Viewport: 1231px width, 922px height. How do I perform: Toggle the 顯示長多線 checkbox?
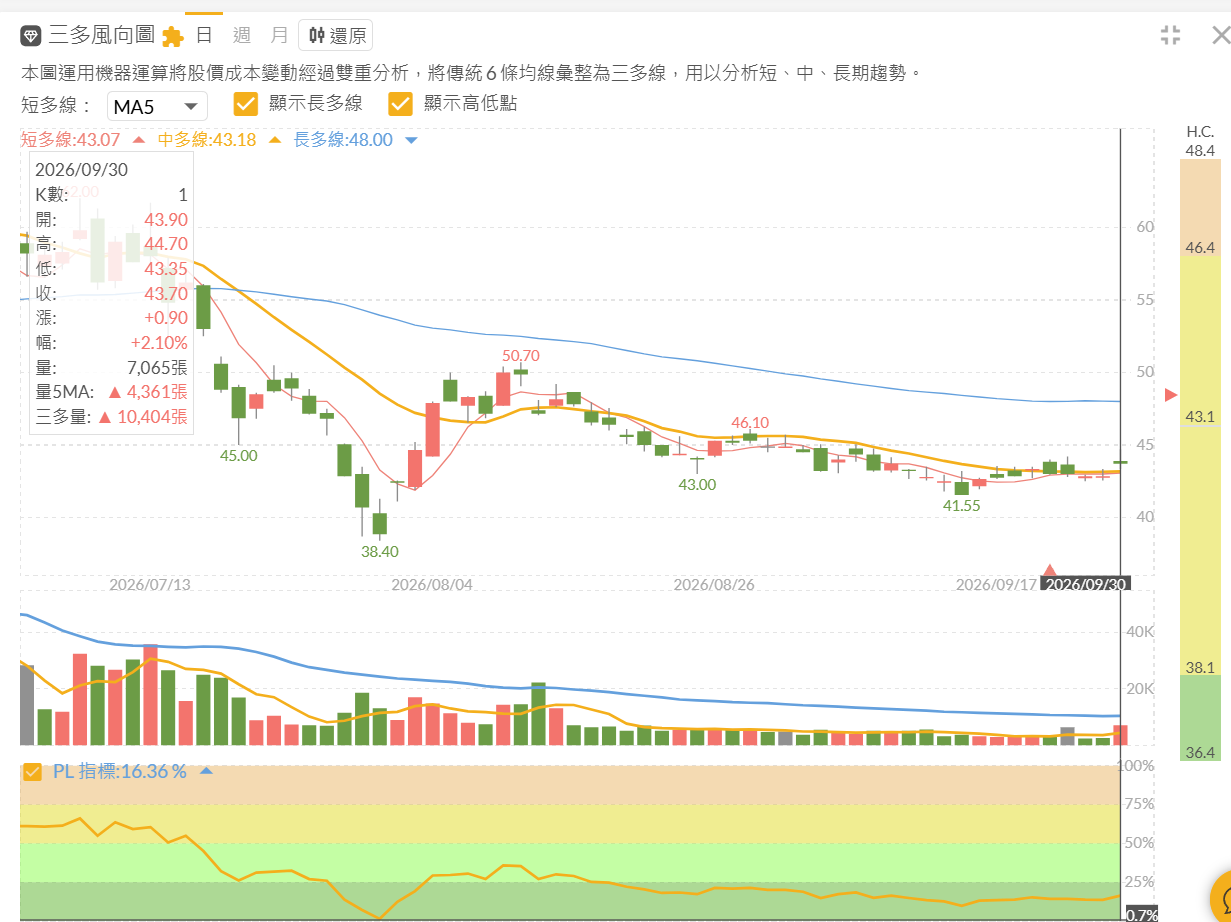[246, 104]
